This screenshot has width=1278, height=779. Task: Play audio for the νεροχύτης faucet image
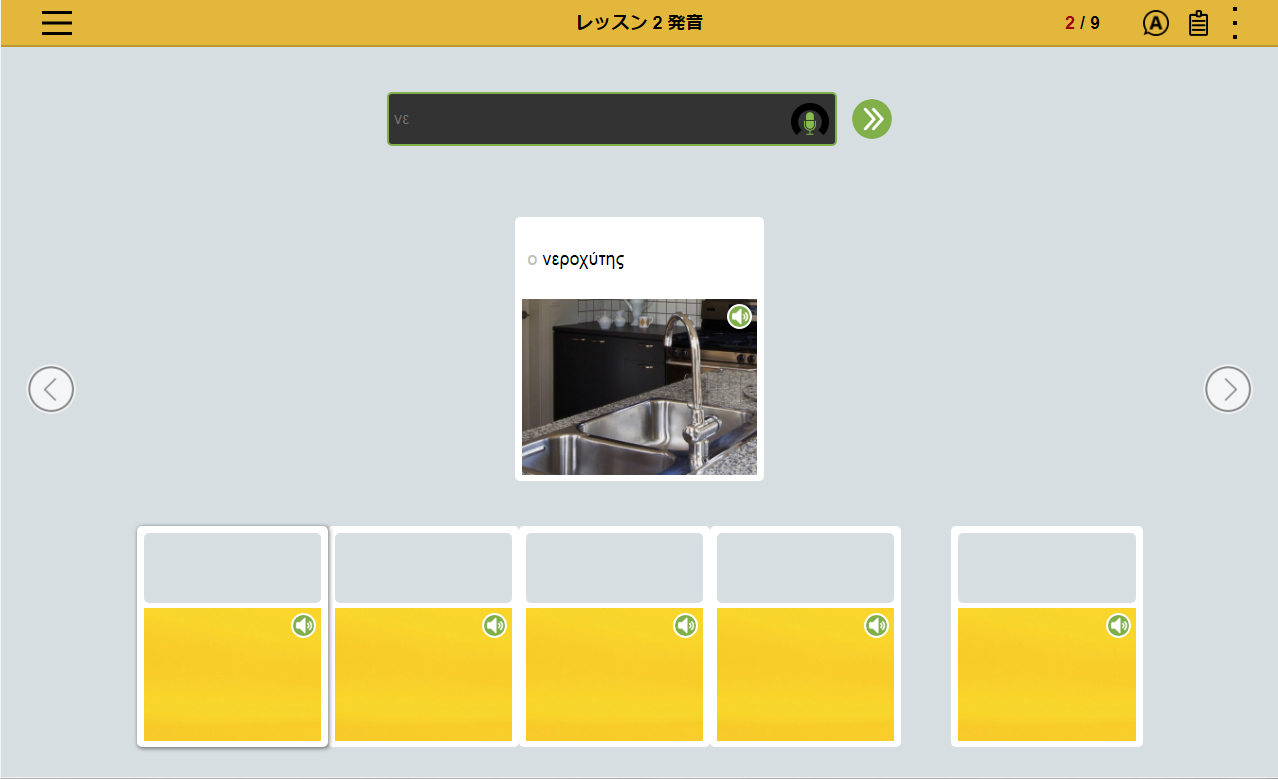coord(739,317)
